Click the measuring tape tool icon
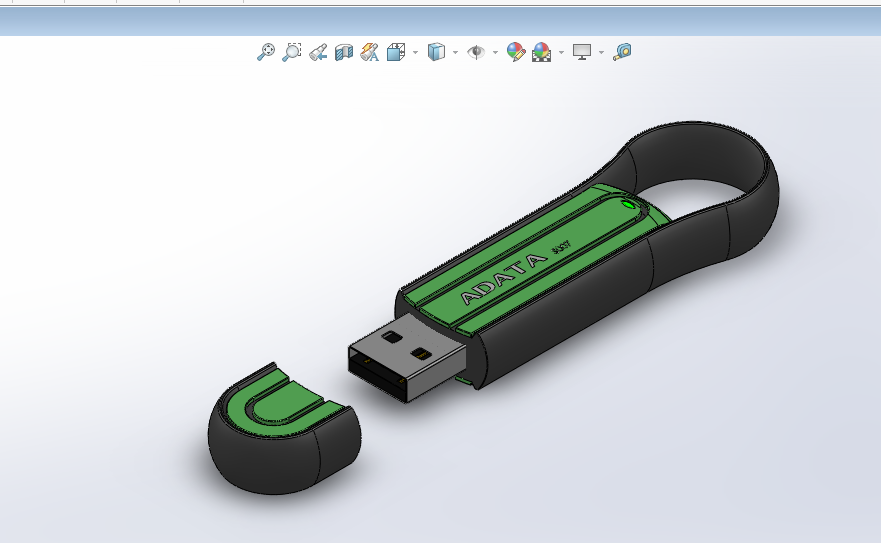Viewport: 881px width, 543px height. (622, 52)
